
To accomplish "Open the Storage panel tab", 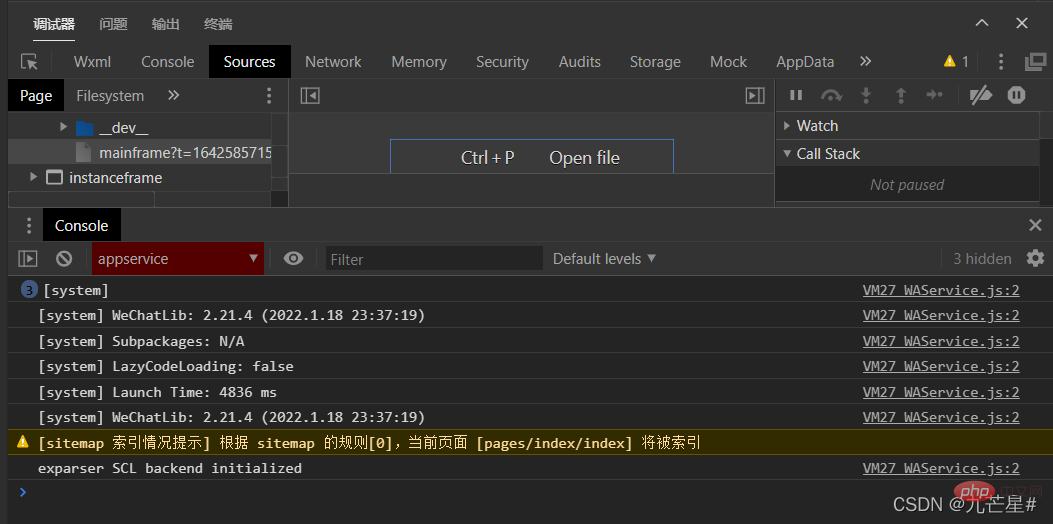I will tap(655, 62).
